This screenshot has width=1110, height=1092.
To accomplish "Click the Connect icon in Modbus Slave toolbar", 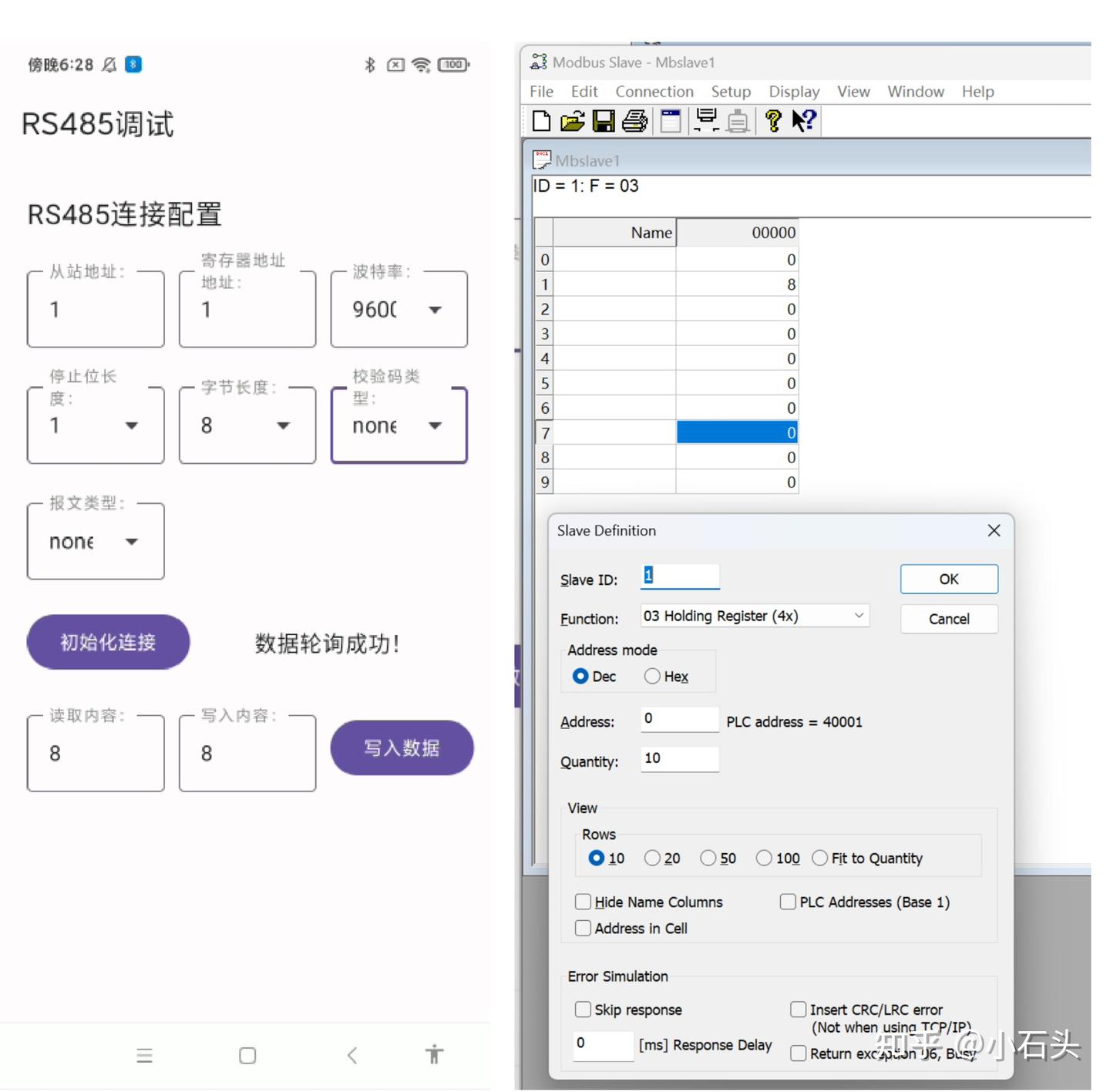I will 706,120.
